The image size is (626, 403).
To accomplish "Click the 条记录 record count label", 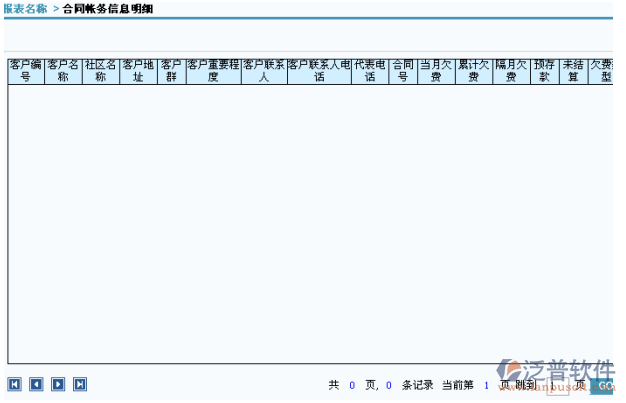I will click(417, 385).
